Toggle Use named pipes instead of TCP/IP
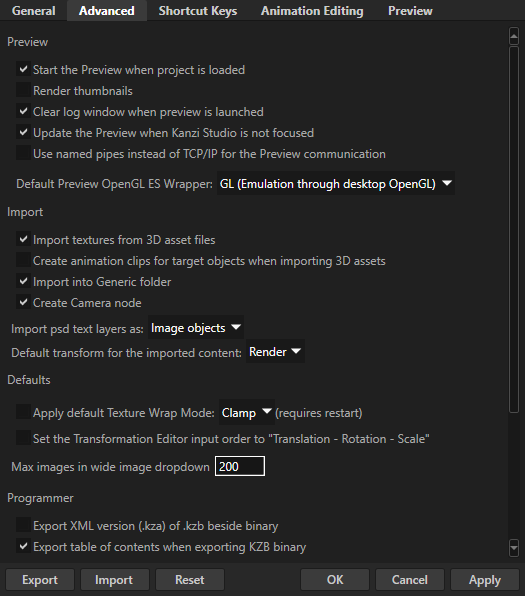Image resolution: width=525 pixels, height=596 pixels. pyautogui.click(x=23, y=153)
